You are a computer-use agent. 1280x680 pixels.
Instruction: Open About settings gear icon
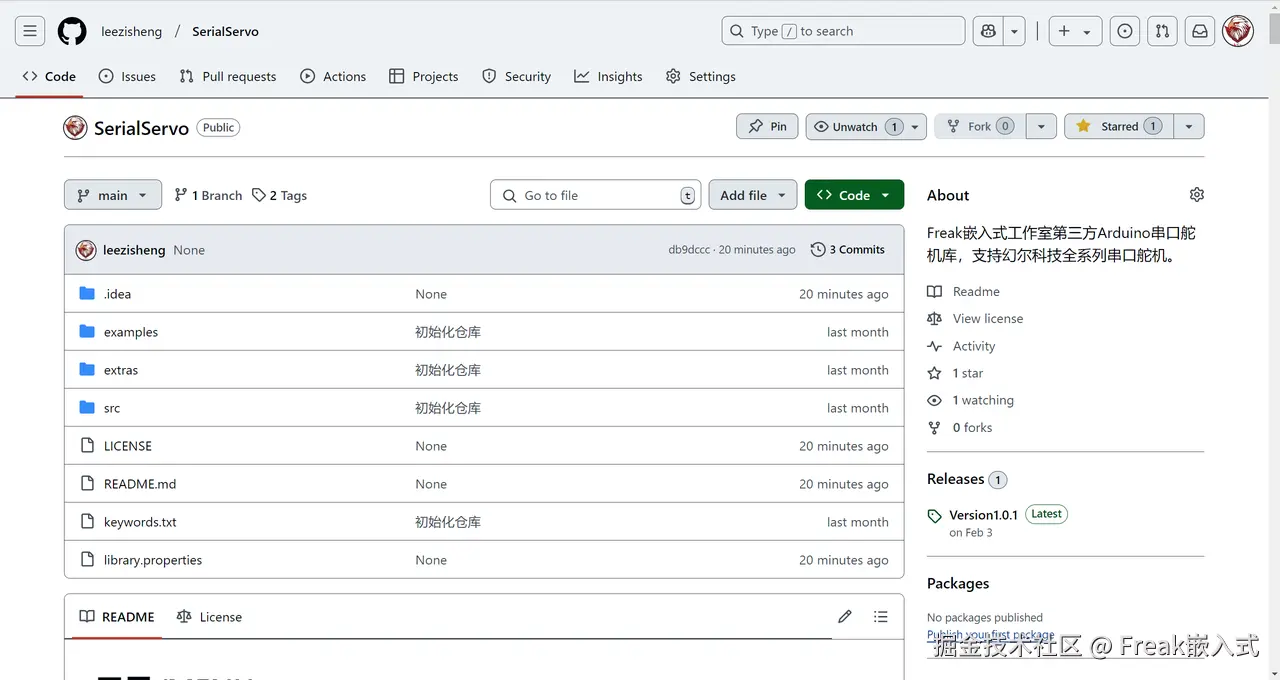click(x=1197, y=195)
